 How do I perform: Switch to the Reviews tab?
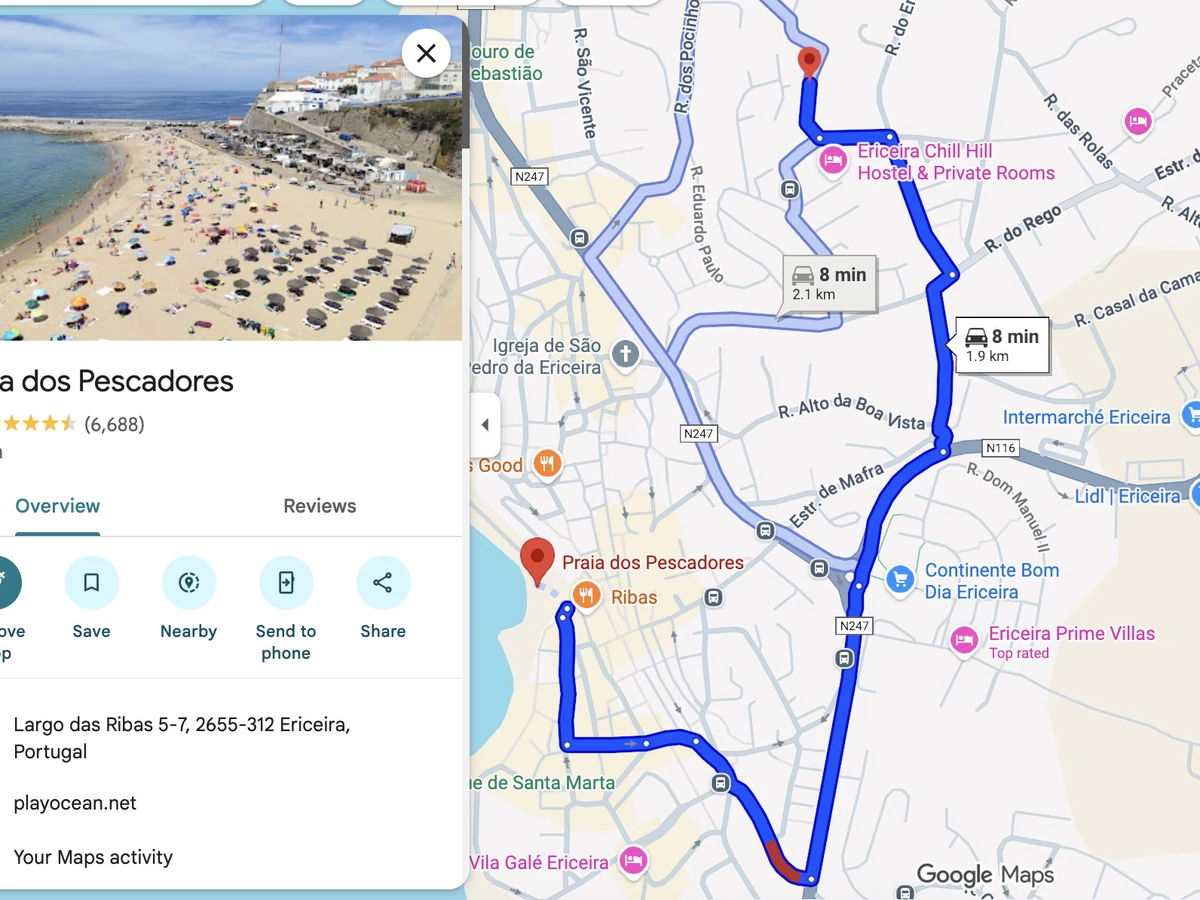(x=320, y=506)
